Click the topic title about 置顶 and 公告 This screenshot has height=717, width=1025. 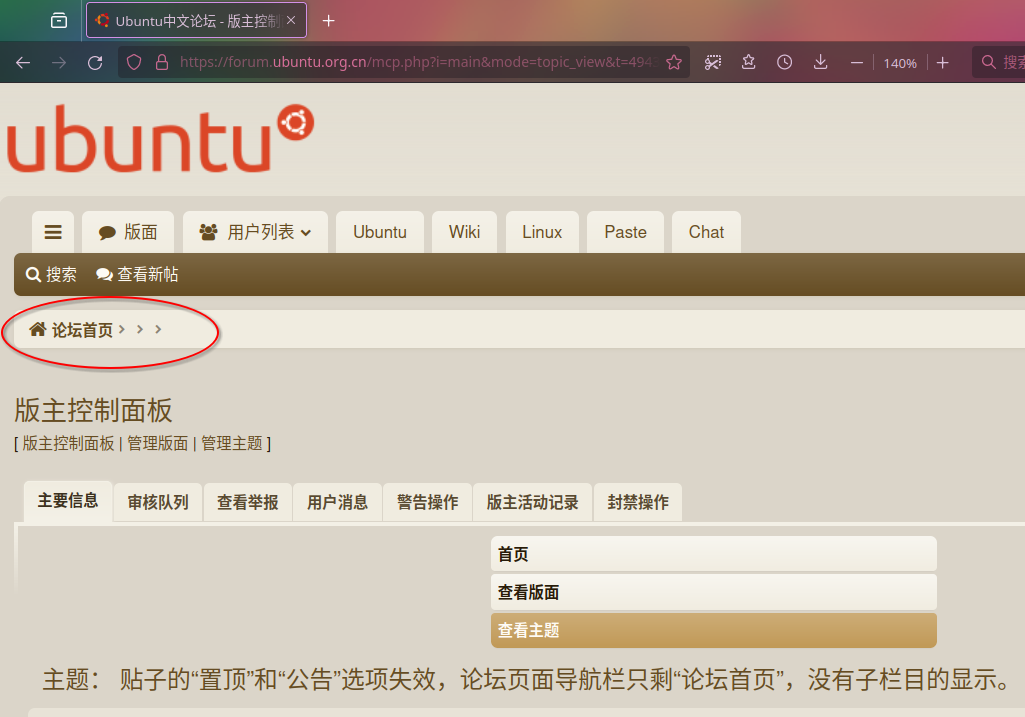[566, 680]
